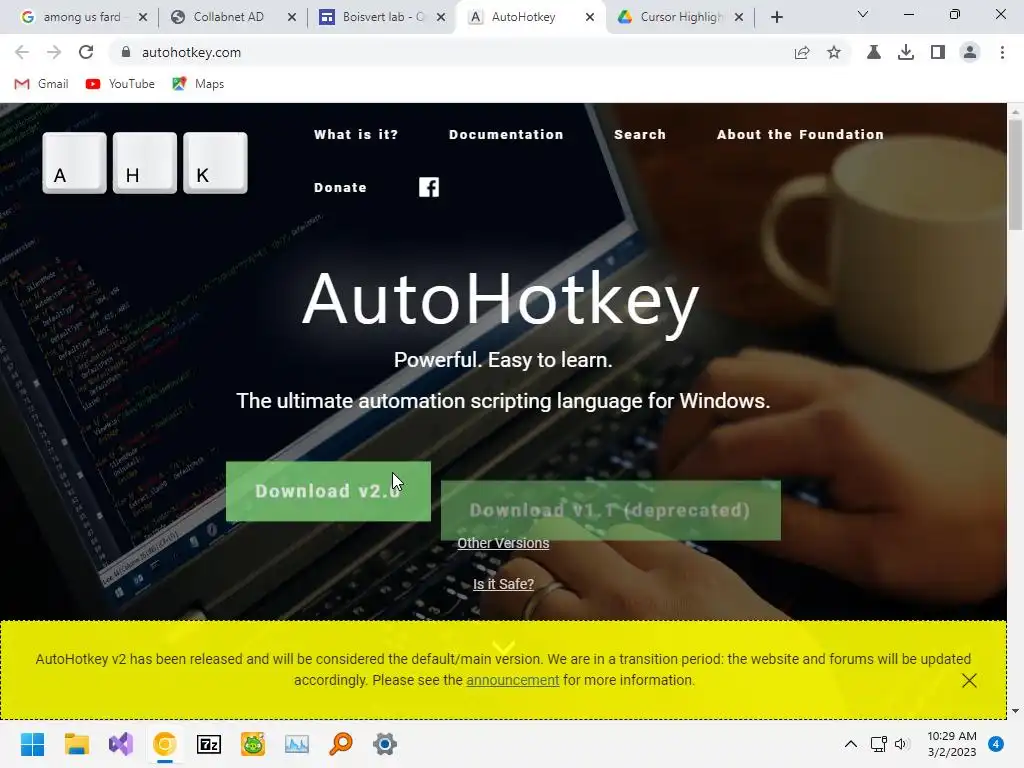This screenshot has height=768, width=1024.
Task: Open the chart monitor app on taskbar
Action: click(x=296, y=744)
